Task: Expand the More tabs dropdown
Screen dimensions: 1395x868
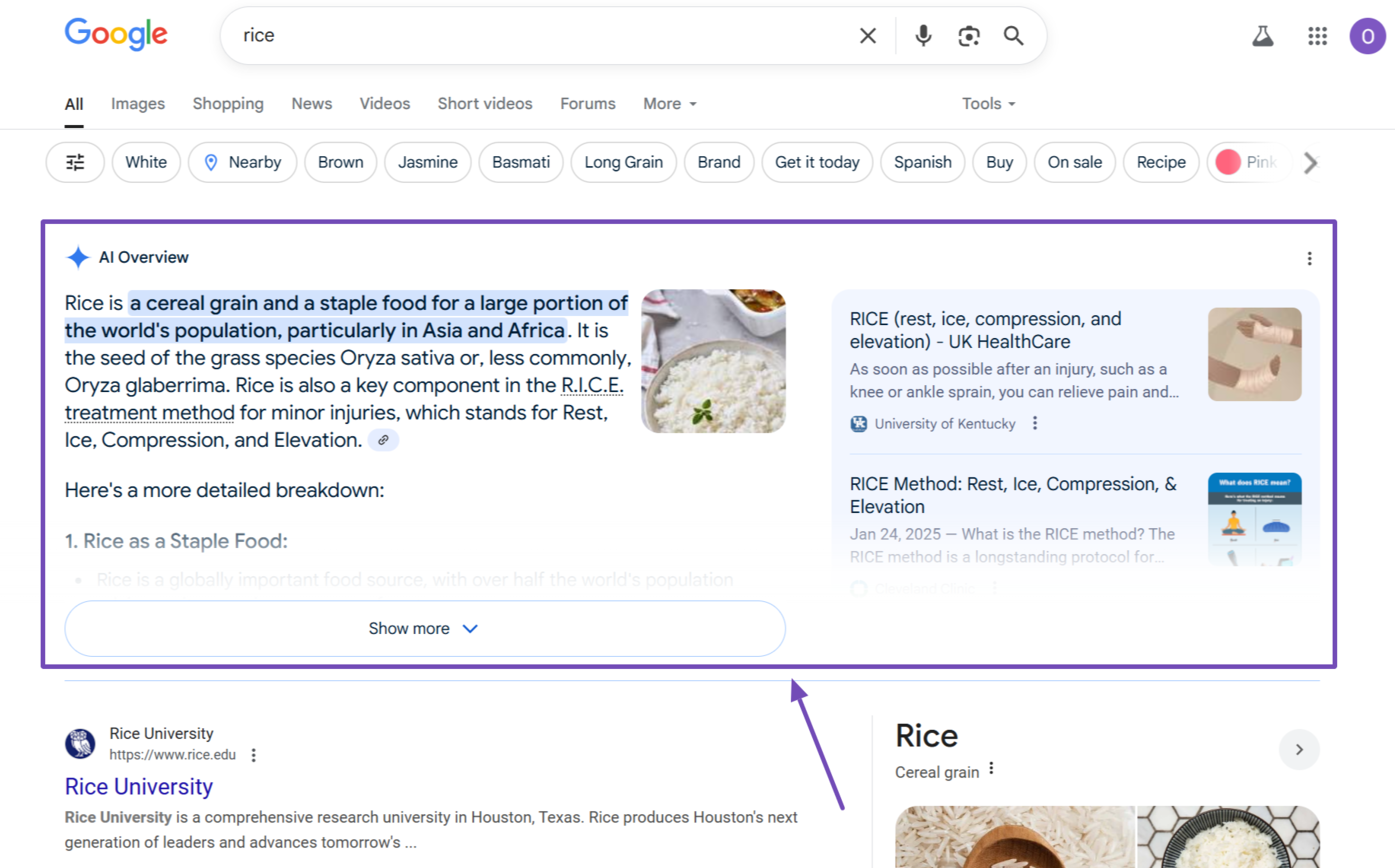Action: 670,104
